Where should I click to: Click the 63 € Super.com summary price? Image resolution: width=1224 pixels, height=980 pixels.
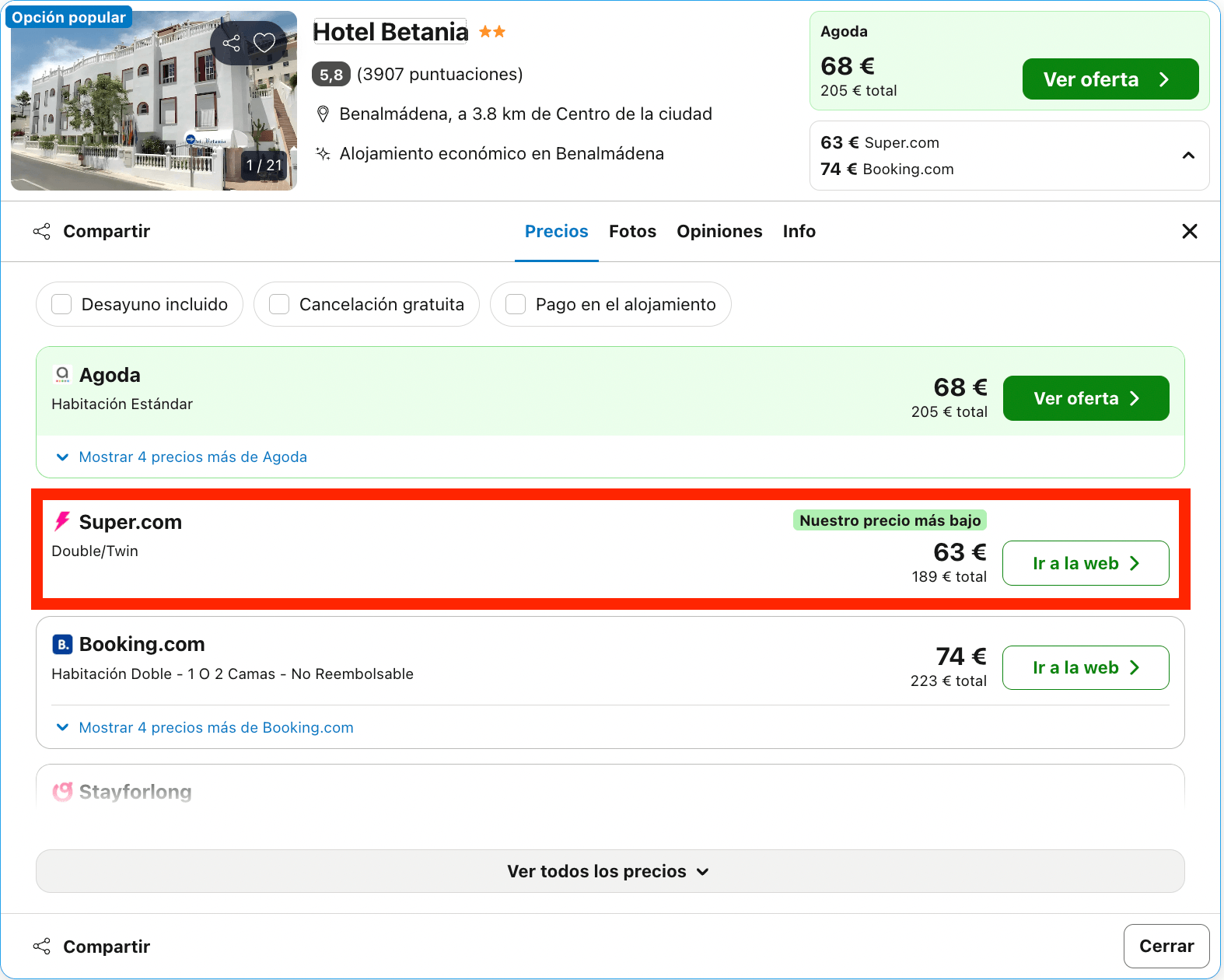tap(880, 142)
